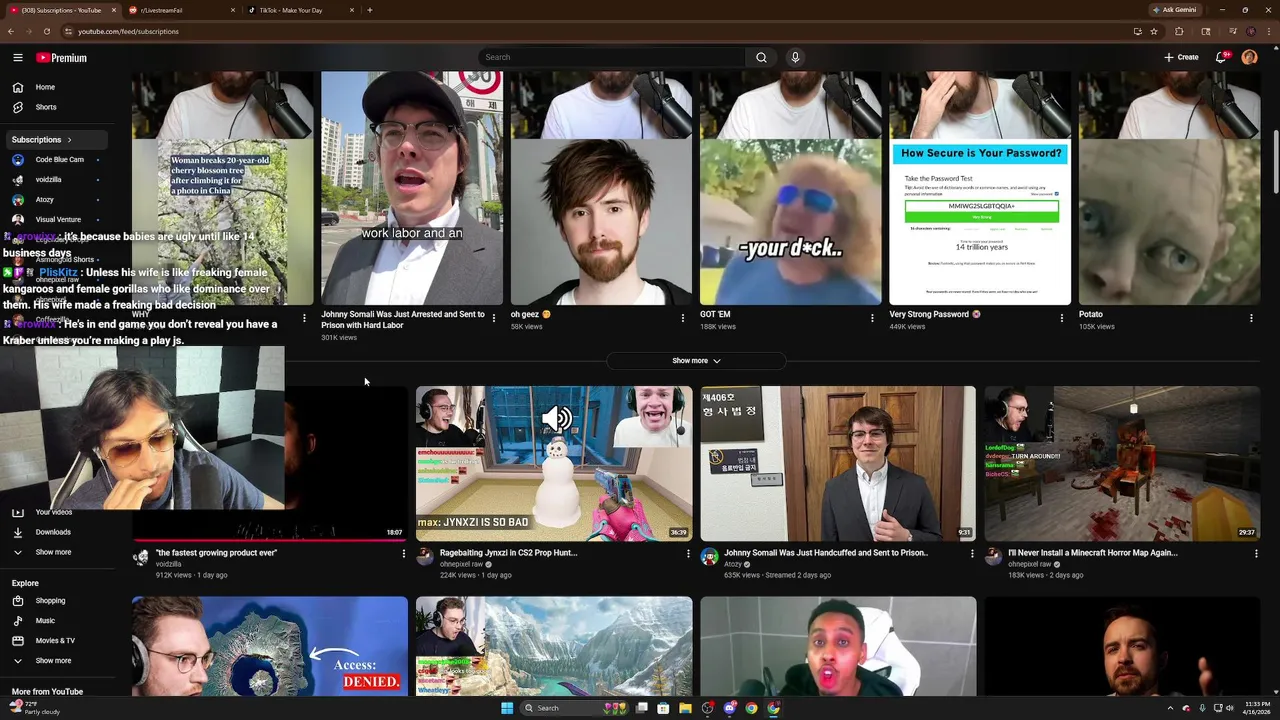1280x720 pixels.
Task: Open options for Johnny Somali Handcuffed video
Action: coord(972,553)
